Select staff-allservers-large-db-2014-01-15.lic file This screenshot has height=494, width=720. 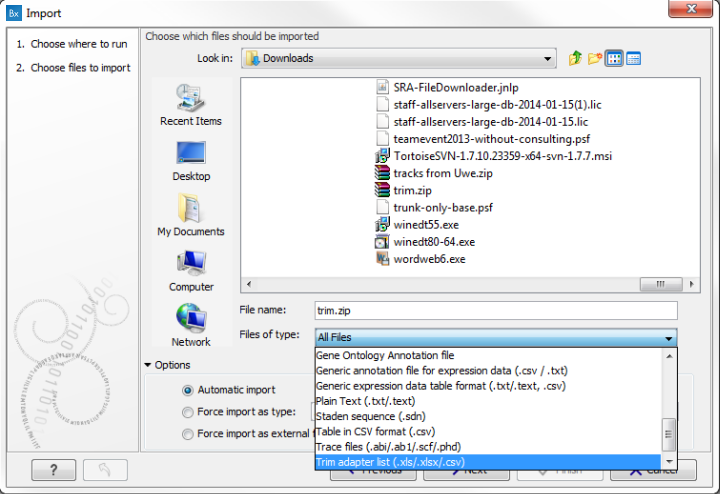click(x=482, y=122)
